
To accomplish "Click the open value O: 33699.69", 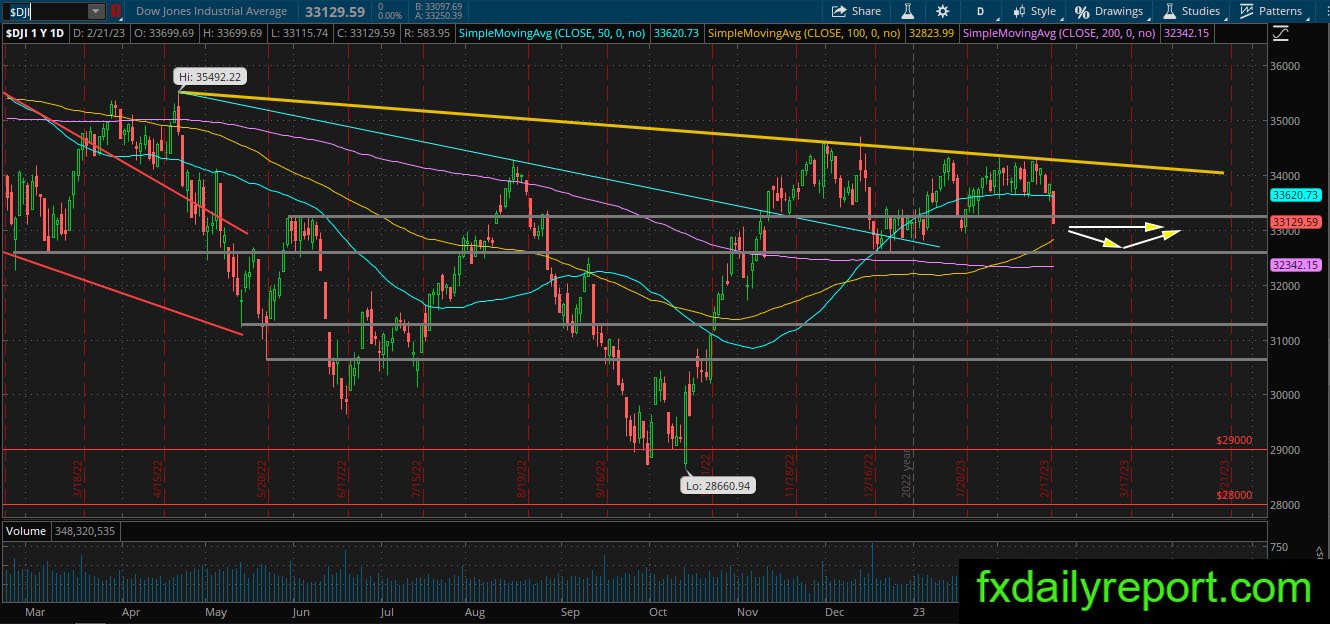I will 165,33.
